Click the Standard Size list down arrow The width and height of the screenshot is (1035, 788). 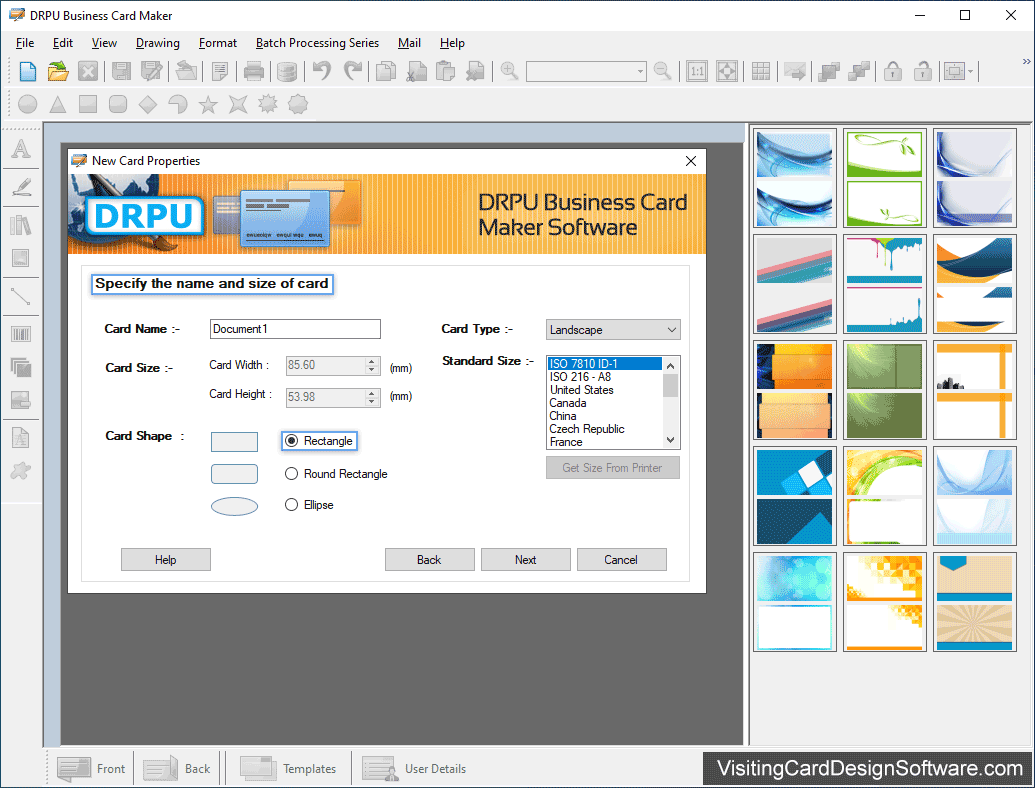(671, 440)
